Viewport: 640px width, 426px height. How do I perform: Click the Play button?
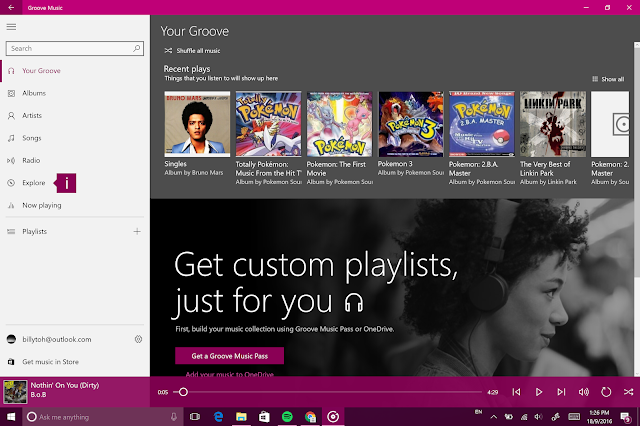pos(539,392)
